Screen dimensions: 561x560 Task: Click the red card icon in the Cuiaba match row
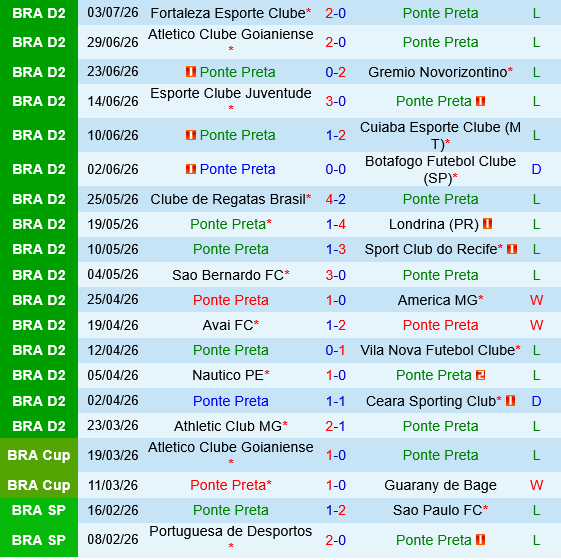click(191, 135)
